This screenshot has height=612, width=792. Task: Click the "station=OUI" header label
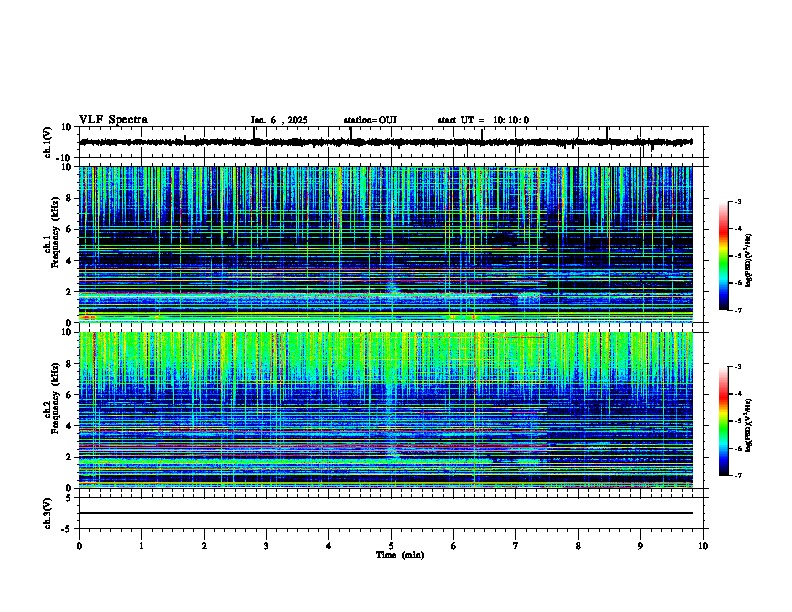[x=370, y=120]
